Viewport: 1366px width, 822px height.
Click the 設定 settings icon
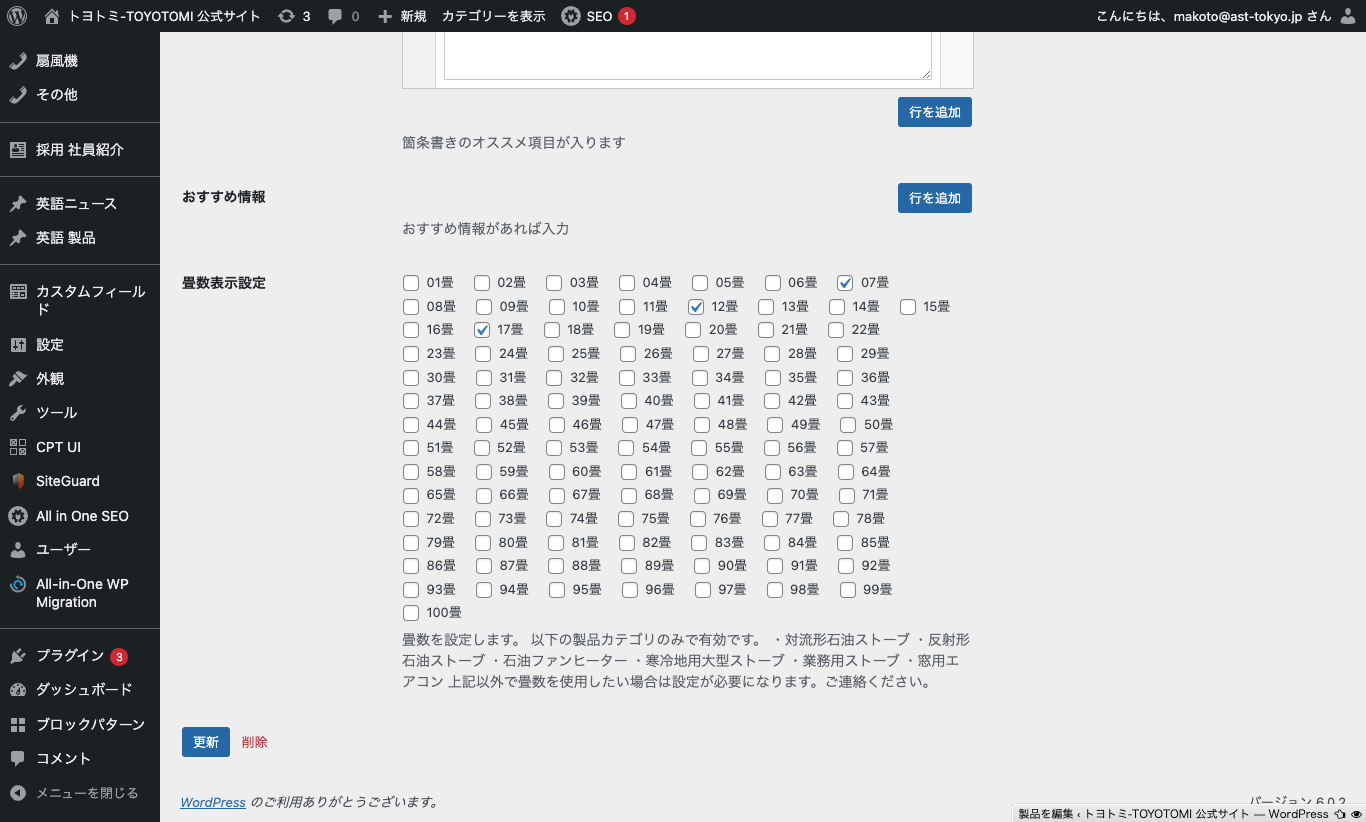[18, 345]
